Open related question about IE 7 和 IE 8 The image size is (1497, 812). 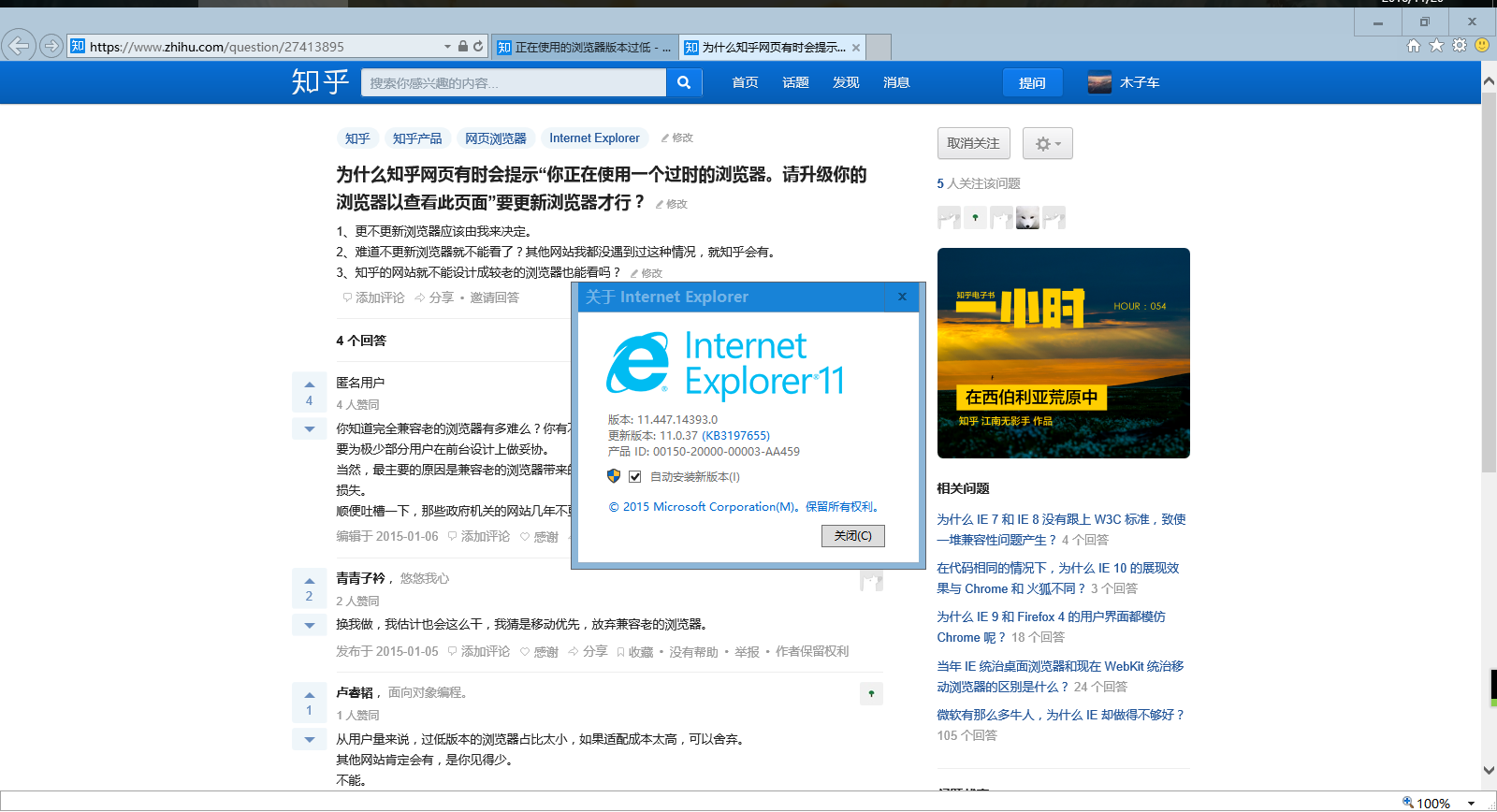[x=1061, y=529]
